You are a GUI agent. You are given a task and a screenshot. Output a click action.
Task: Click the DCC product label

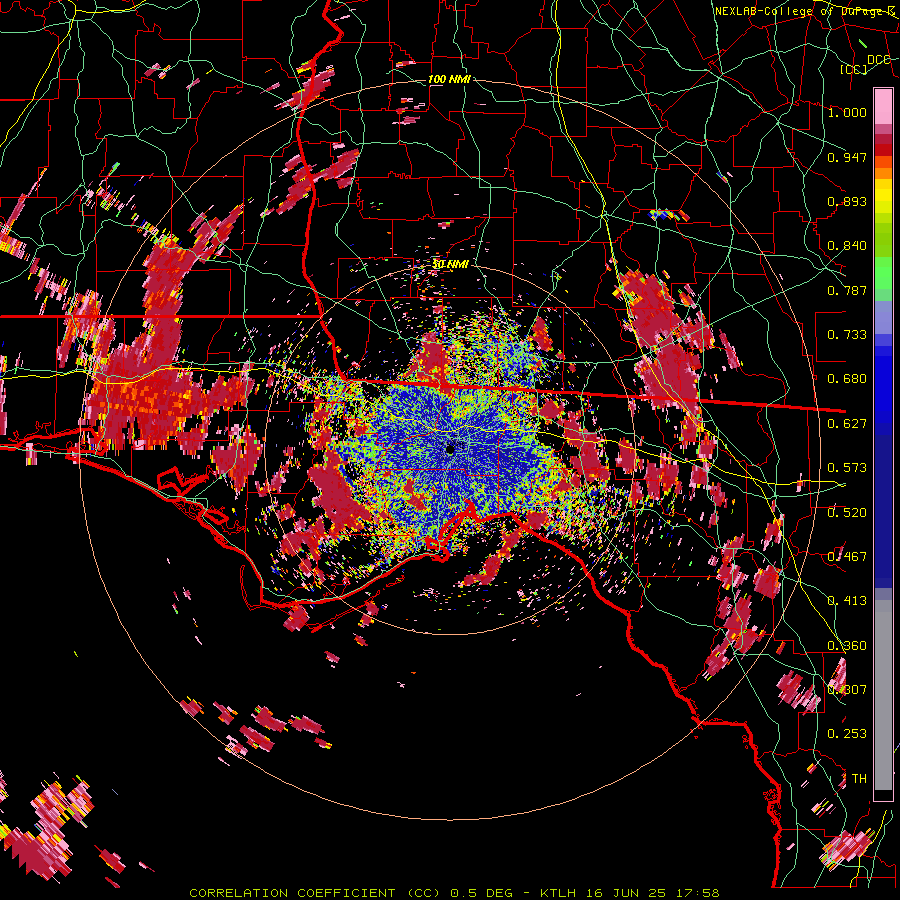[878, 59]
